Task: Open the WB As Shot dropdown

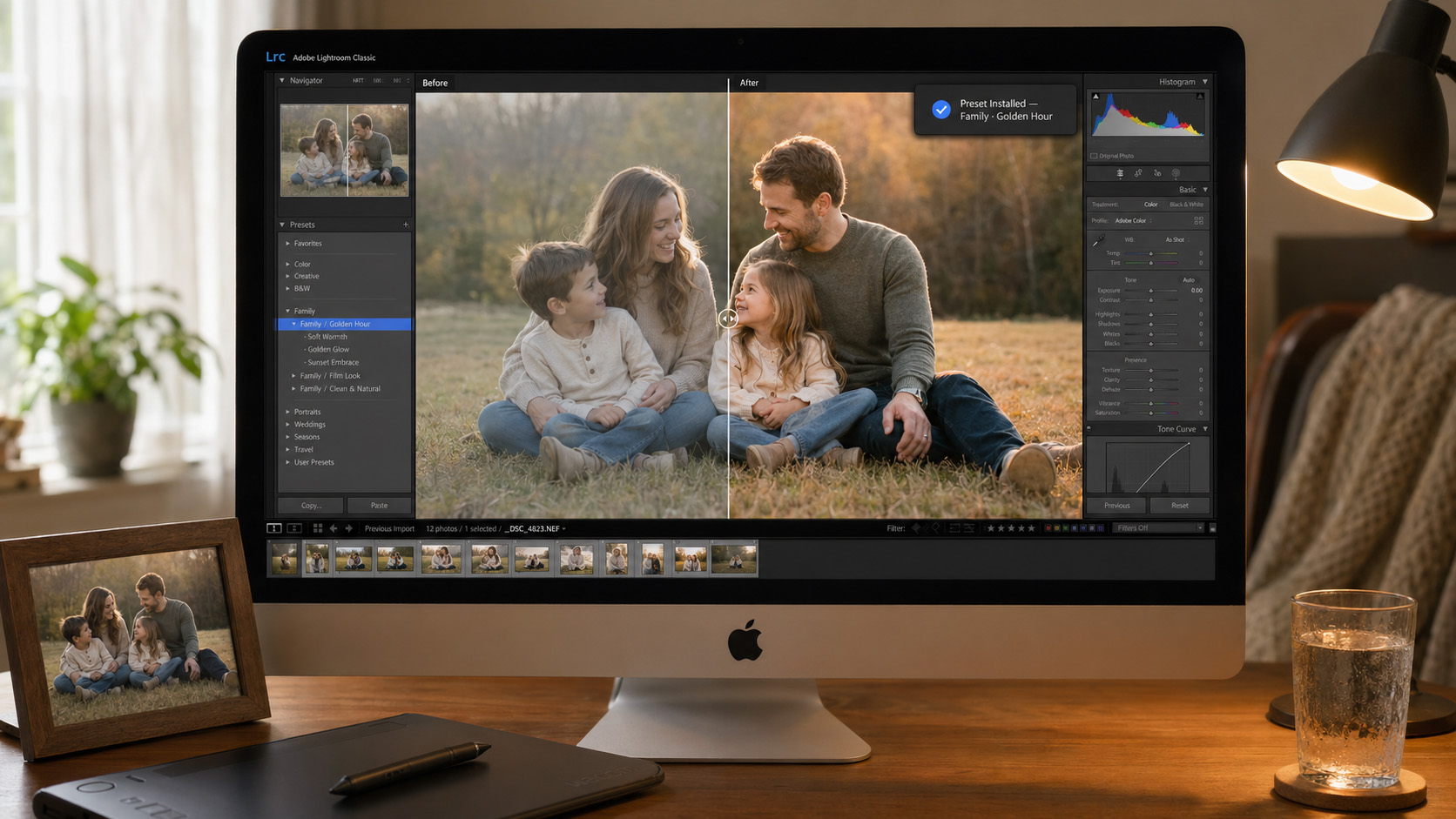Action: point(1175,240)
